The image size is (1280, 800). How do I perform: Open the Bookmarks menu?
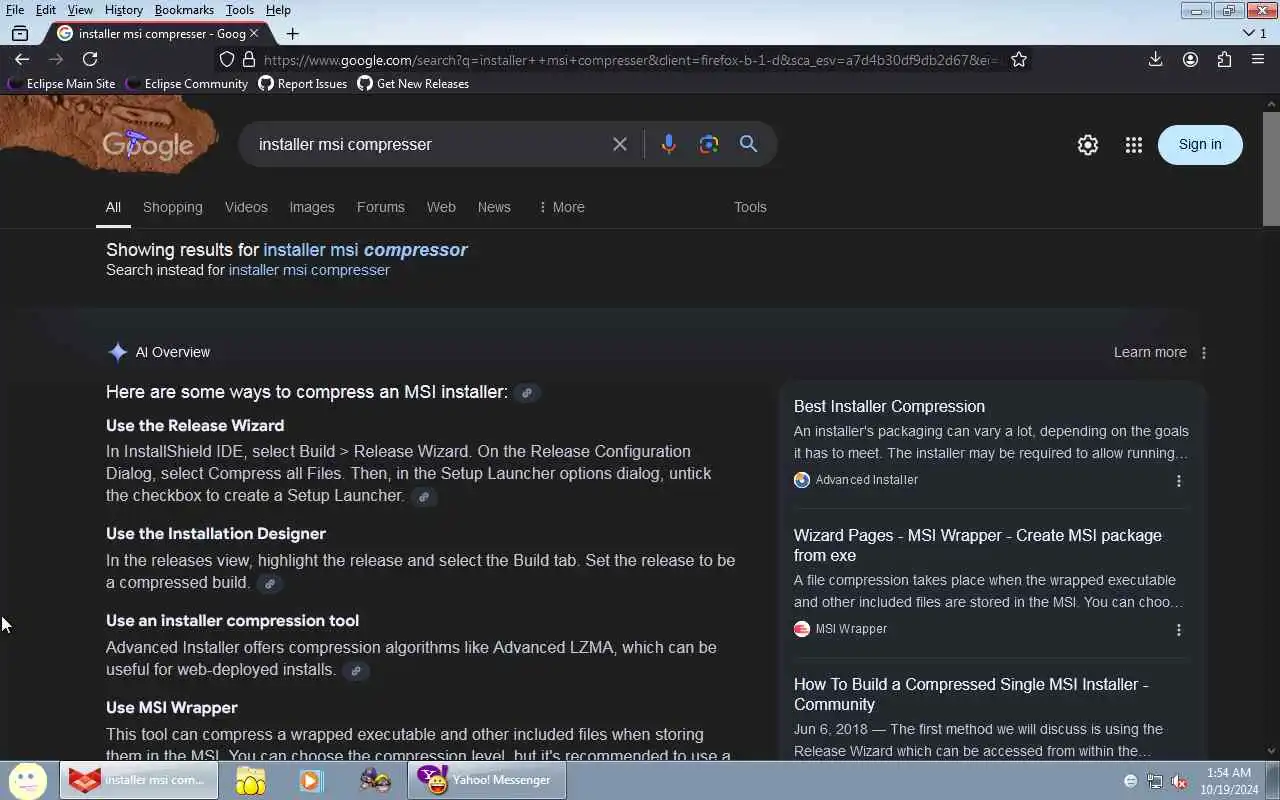[184, 10]
